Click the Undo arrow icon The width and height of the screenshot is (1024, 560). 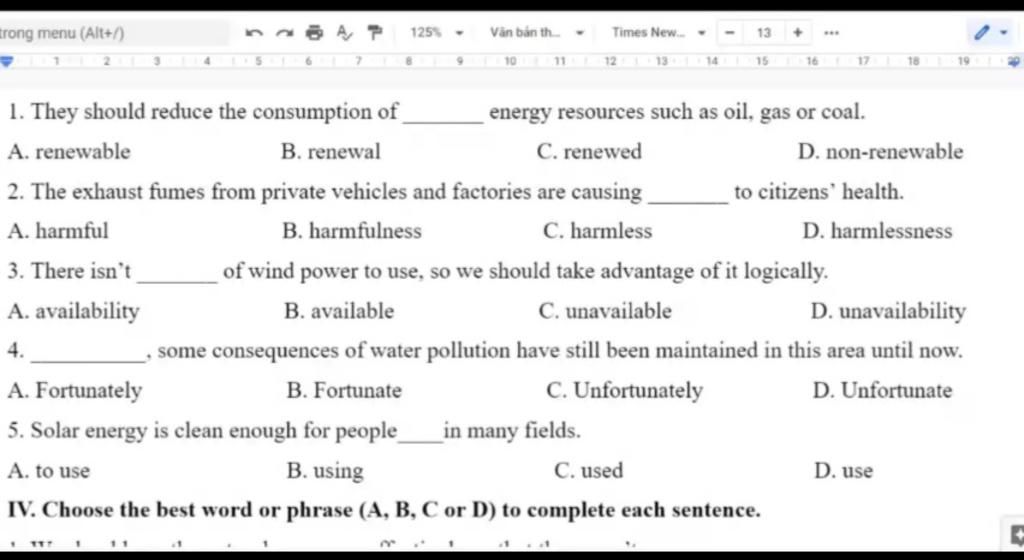pyautogui.click(x=253, y=33)
